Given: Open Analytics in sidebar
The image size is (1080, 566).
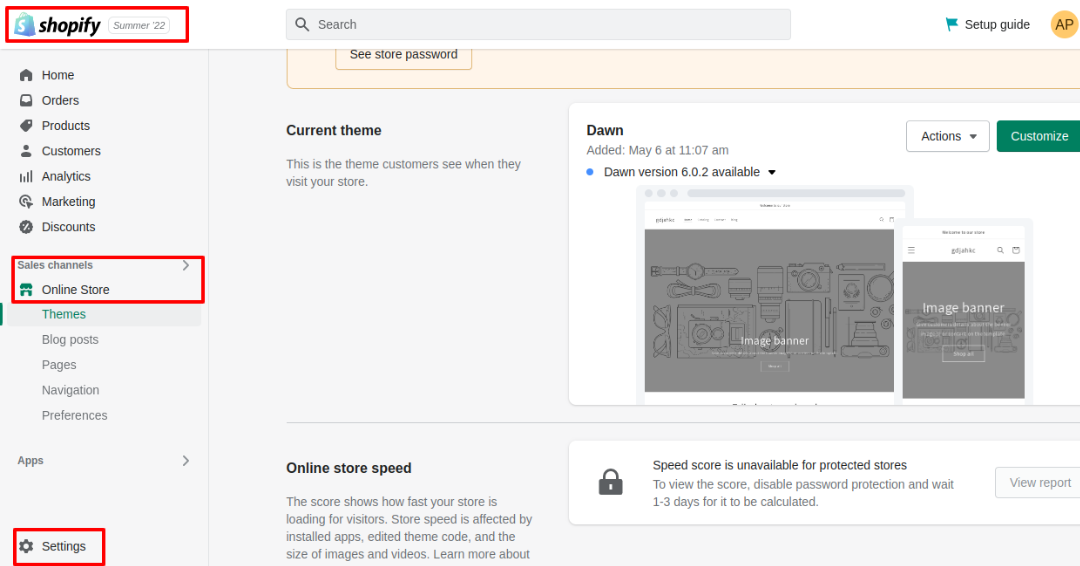Looking at the screenshot, I should coord(66,176).
